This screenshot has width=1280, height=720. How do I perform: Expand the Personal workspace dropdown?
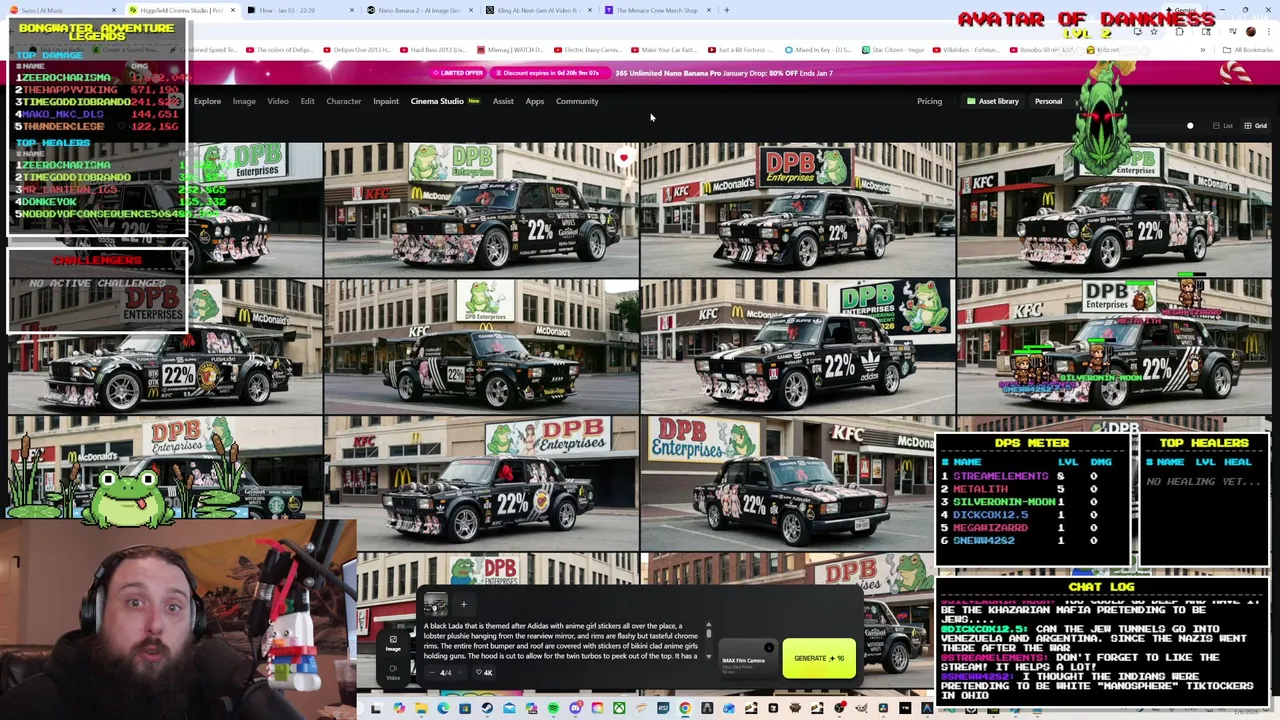click(1056, 101)
